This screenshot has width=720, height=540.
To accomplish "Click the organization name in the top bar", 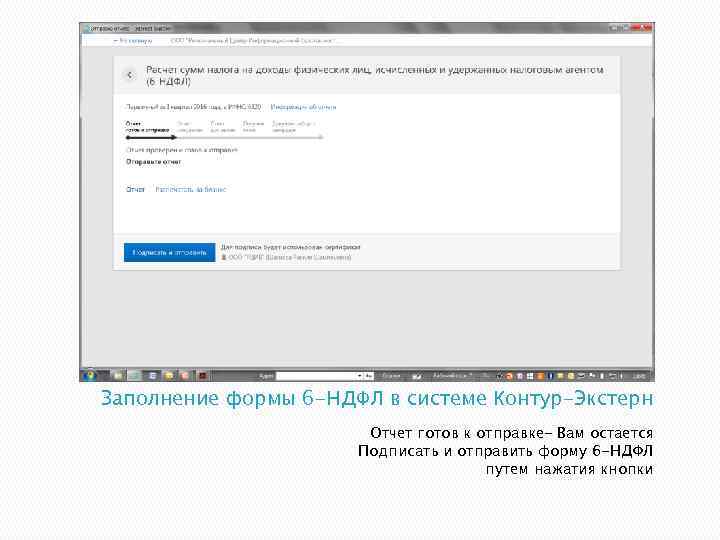I will [252, 41].
